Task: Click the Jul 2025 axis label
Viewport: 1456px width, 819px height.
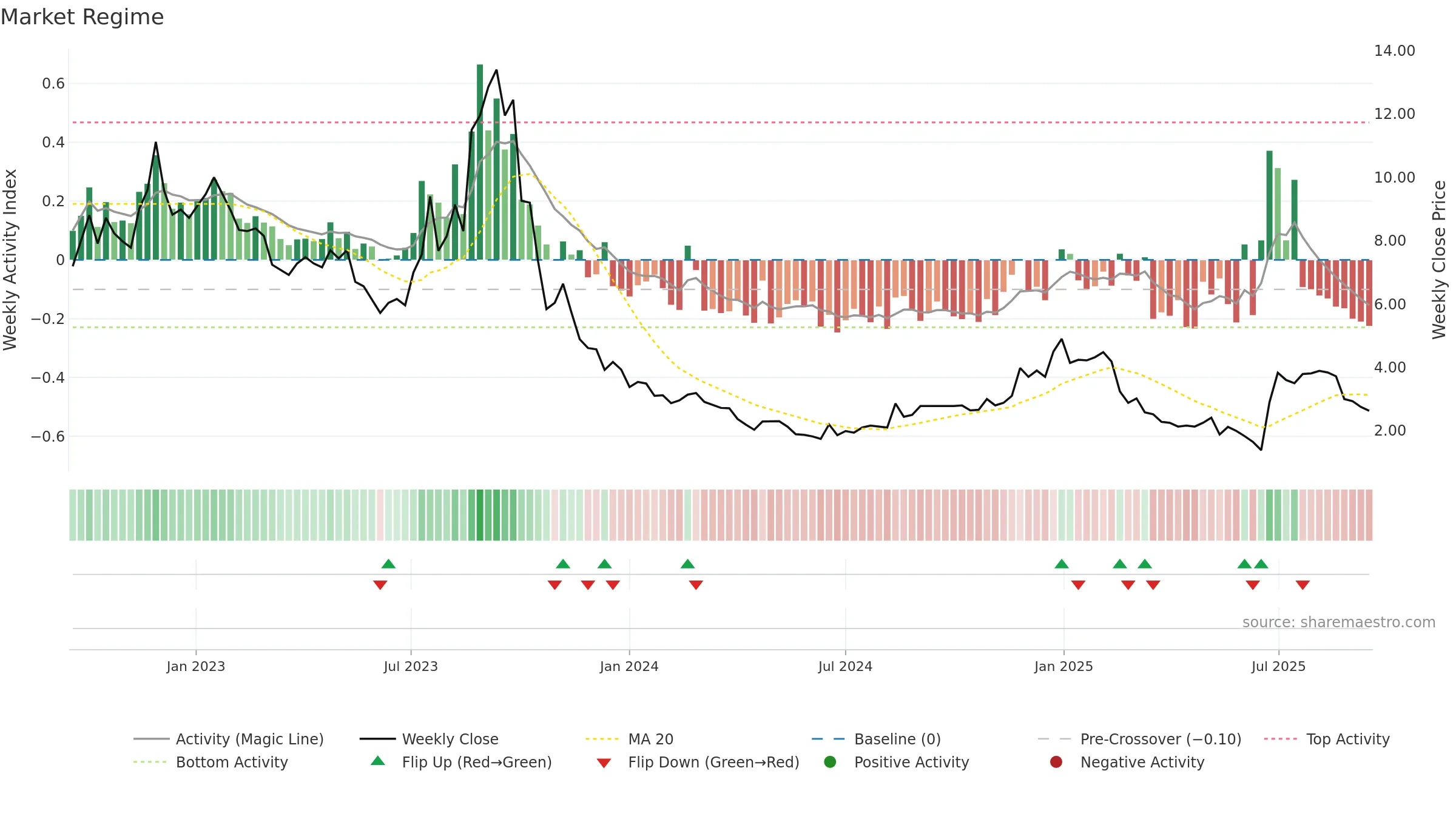Action: (1278, 666)
